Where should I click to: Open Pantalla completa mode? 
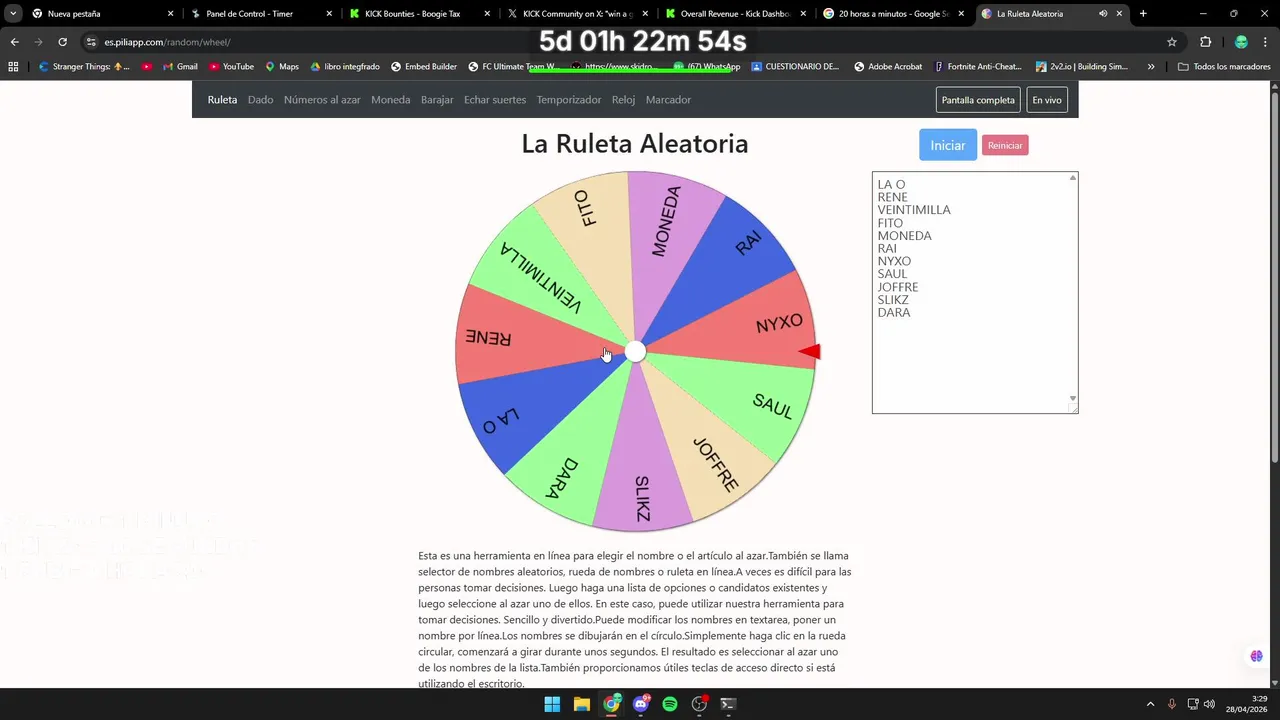978,100
